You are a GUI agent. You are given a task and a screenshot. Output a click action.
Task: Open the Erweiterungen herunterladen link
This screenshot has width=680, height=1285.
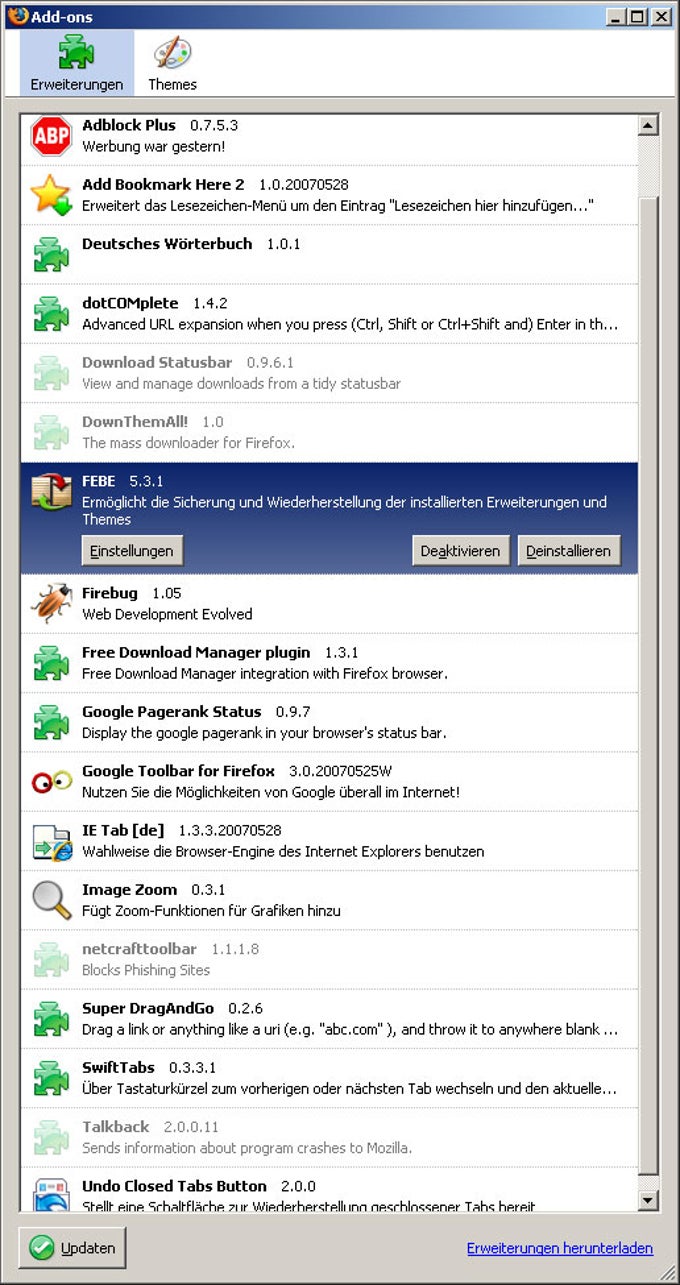pos(560,1248)
